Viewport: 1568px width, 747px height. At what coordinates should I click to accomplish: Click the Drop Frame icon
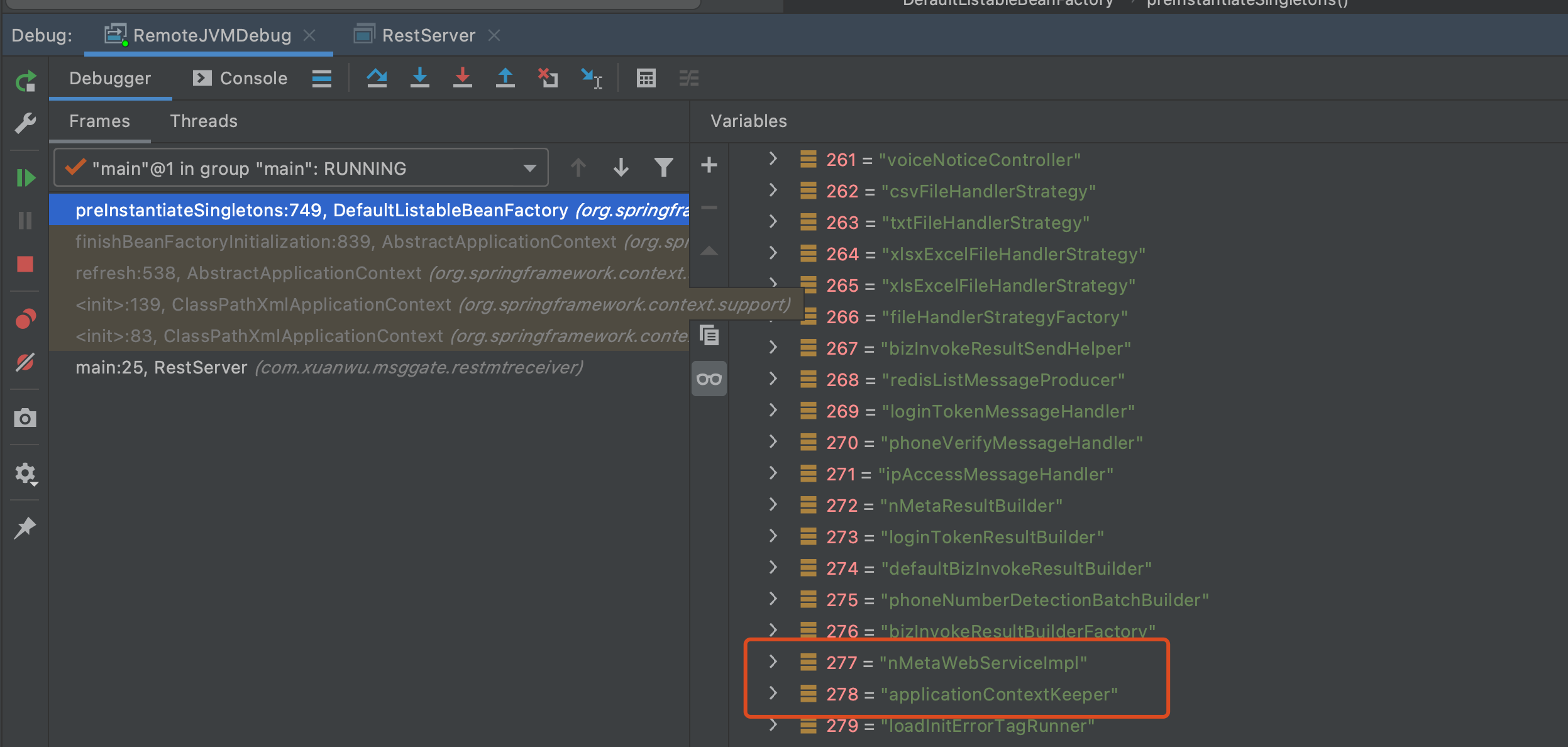click(x=548, y=78)
